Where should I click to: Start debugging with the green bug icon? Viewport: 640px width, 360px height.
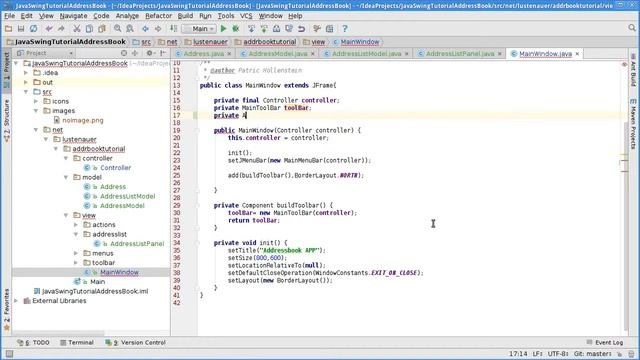236,29
